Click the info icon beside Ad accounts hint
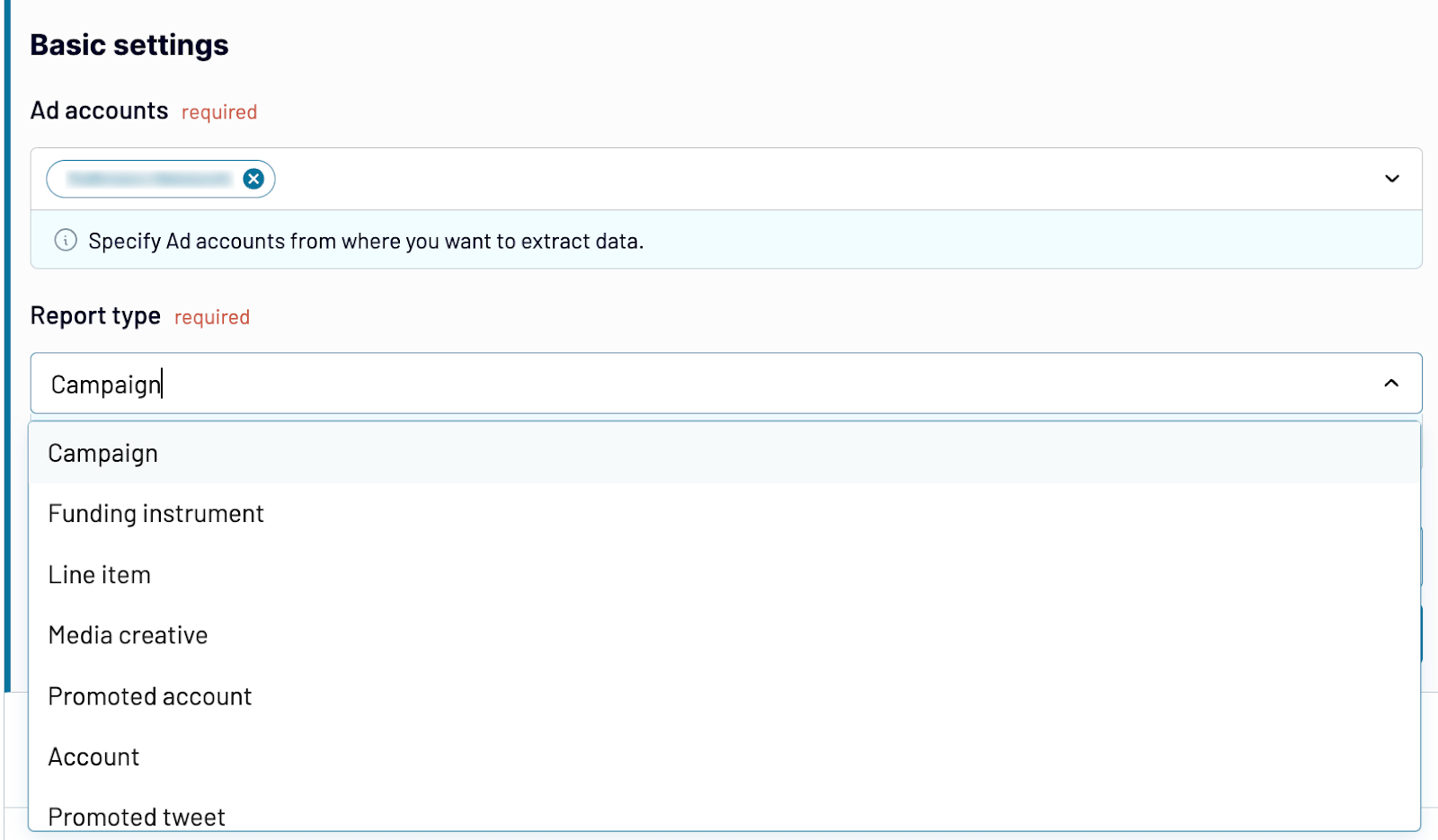 click(66, 240)
